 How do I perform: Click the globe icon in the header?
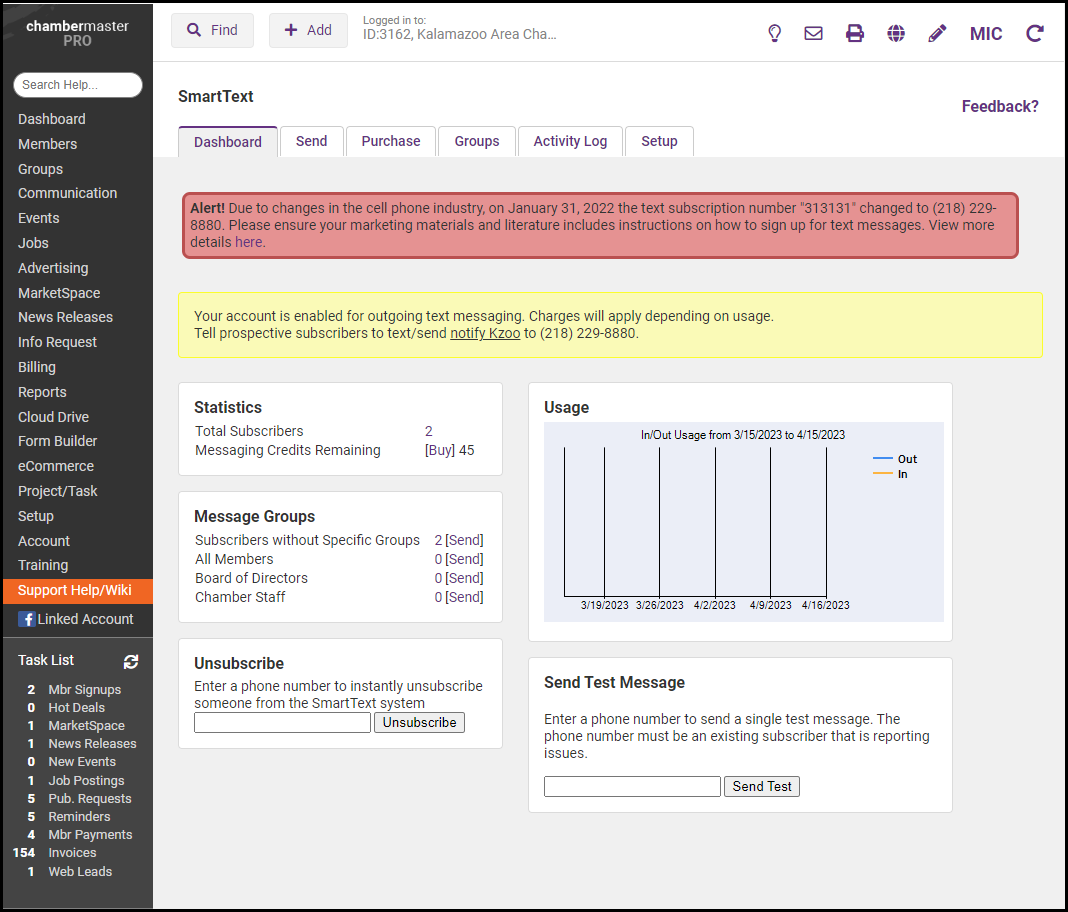[896, 33]
